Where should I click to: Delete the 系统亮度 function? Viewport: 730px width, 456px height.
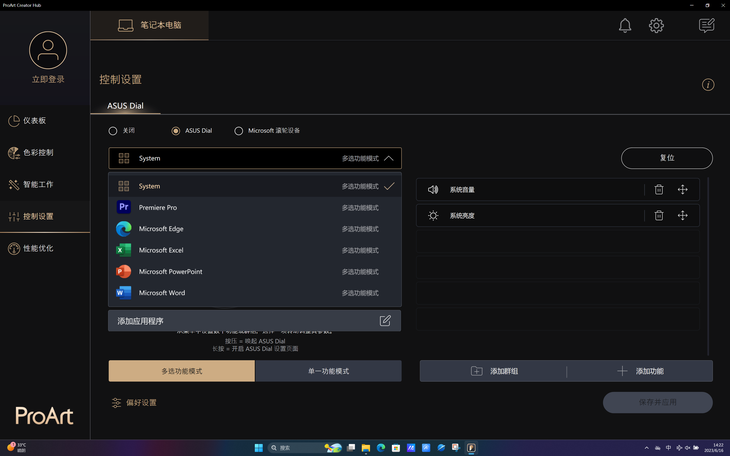[659, 216]
